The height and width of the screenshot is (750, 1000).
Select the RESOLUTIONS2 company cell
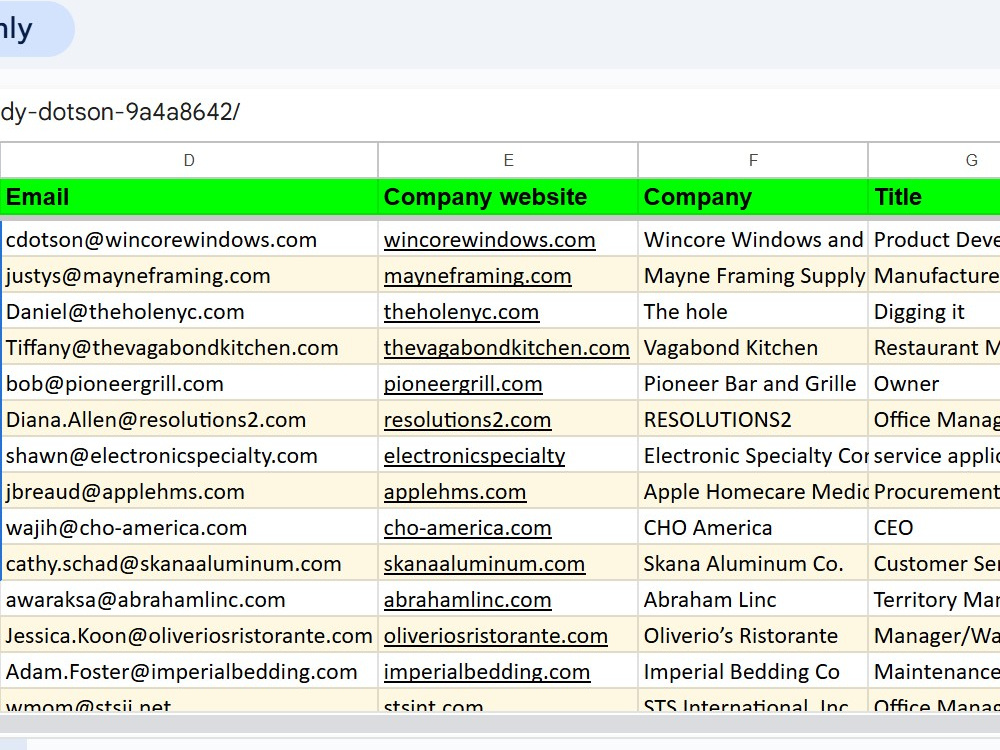(x=753, y=420)
